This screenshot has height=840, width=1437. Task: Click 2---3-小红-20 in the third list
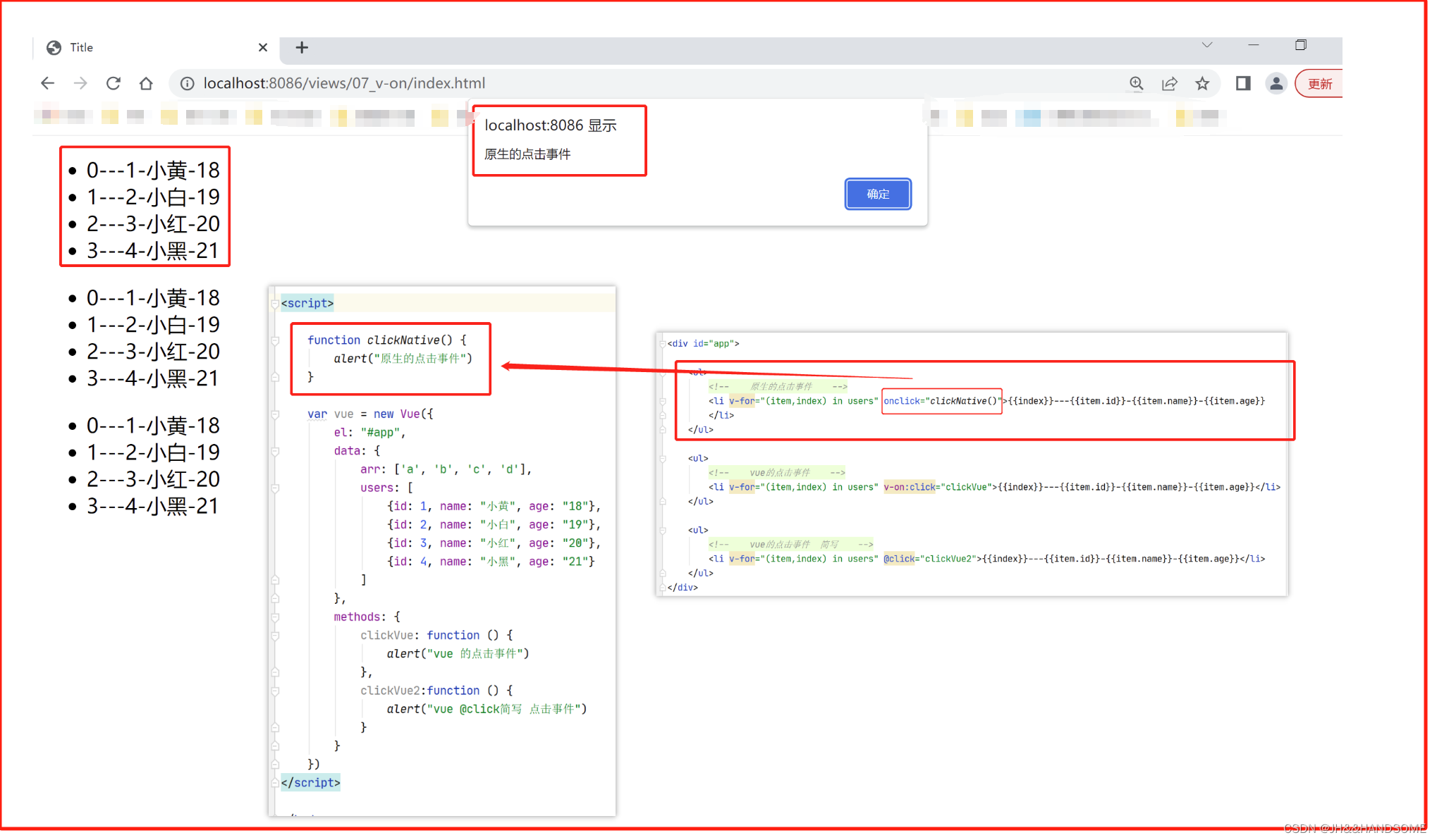(x=152, y=478)
